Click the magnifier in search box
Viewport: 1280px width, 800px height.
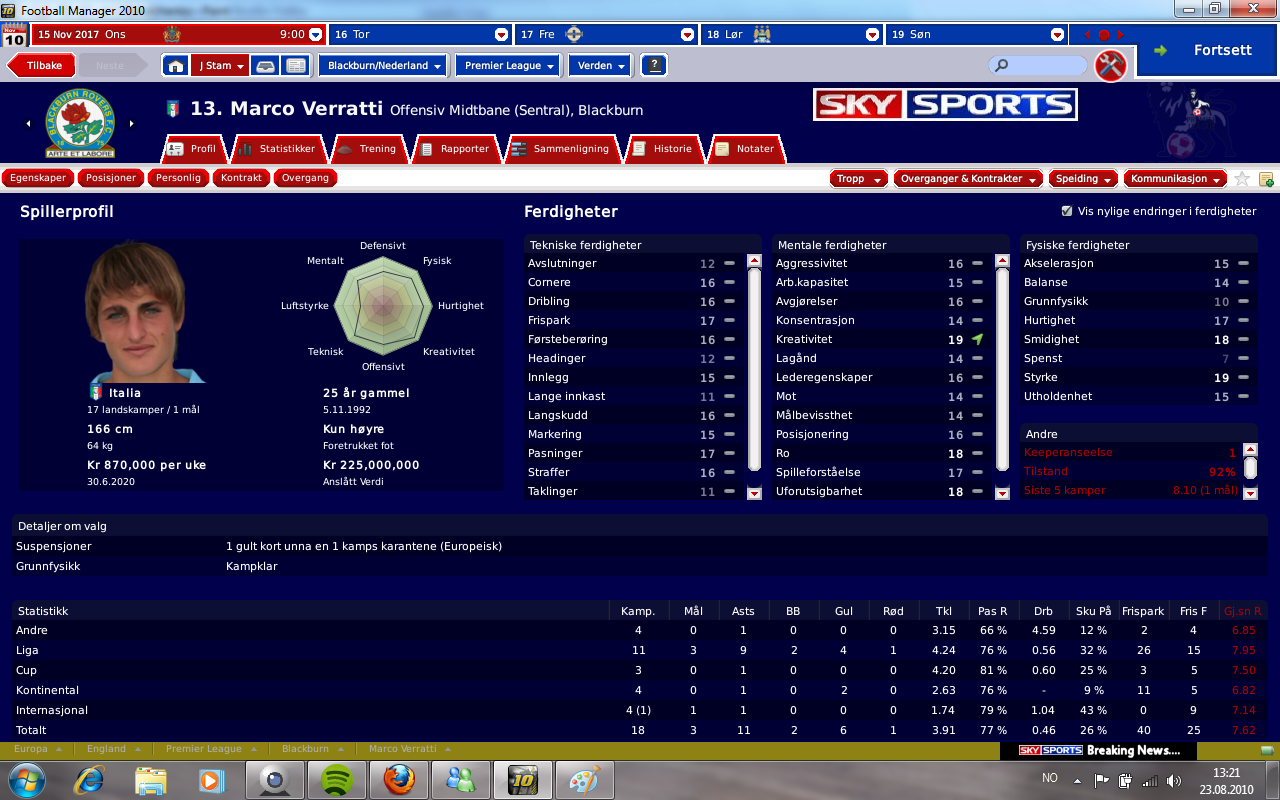[1001, 66]
